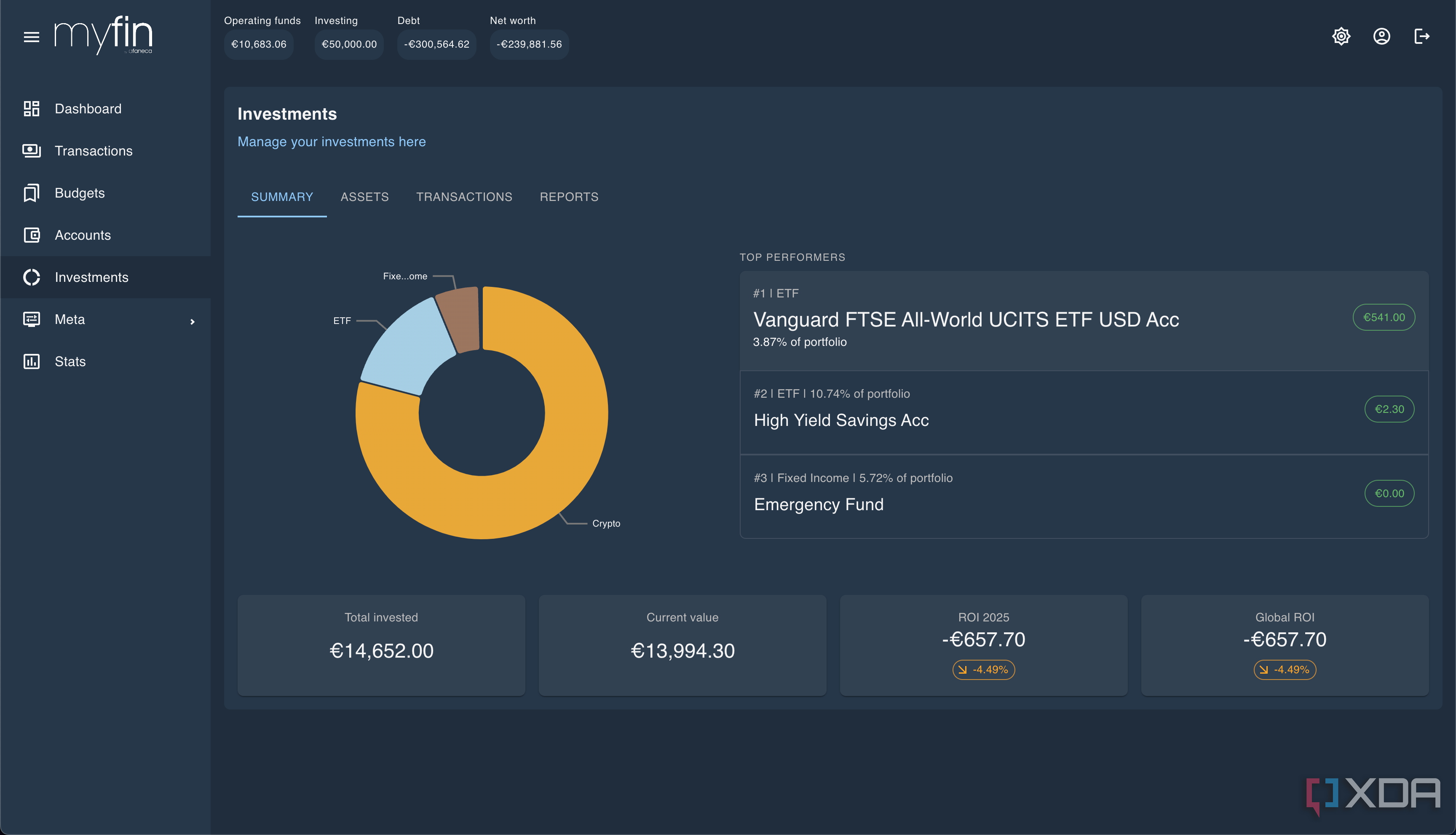Viewport: 1456px width, 835px height.
Task: Switch to the Summary tab
Action: [x=282, y=197]
